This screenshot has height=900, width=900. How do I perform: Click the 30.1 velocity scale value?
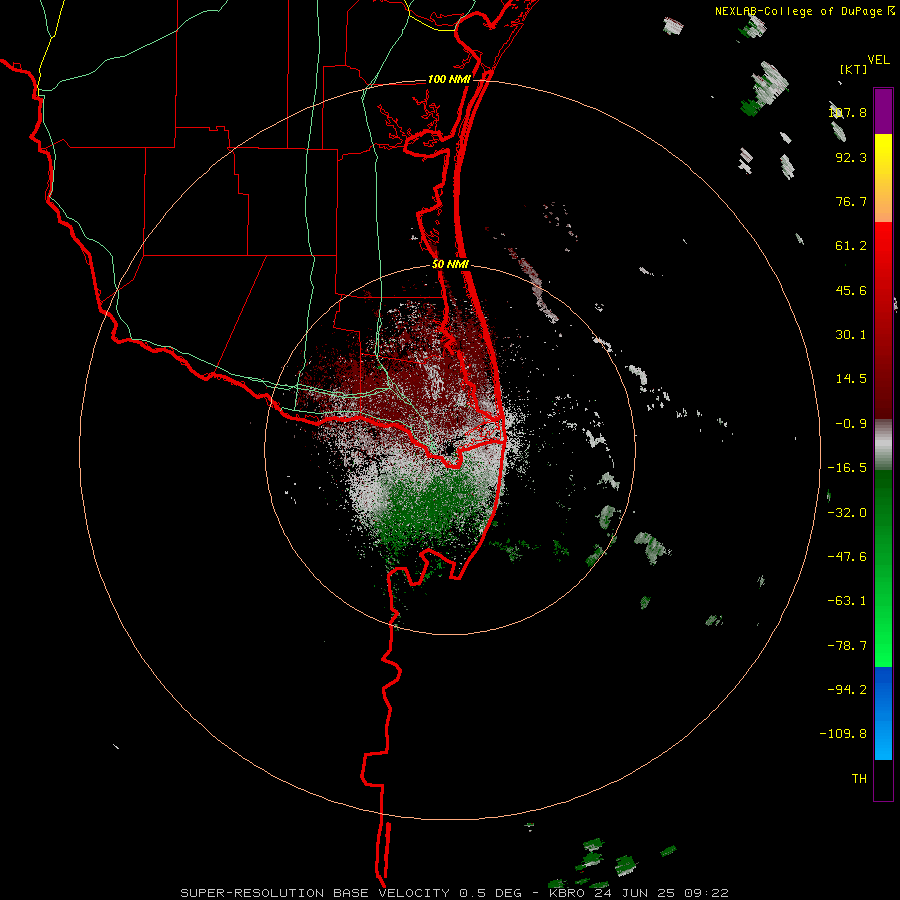851,335
